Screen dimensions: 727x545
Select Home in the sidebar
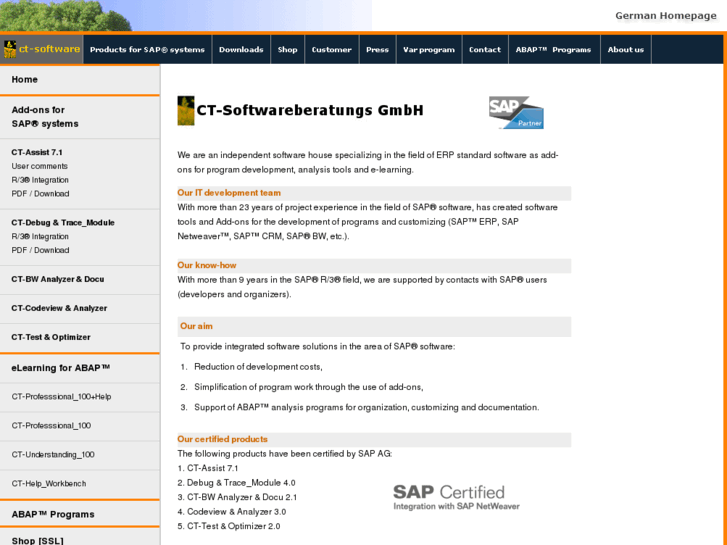point(25,80)
